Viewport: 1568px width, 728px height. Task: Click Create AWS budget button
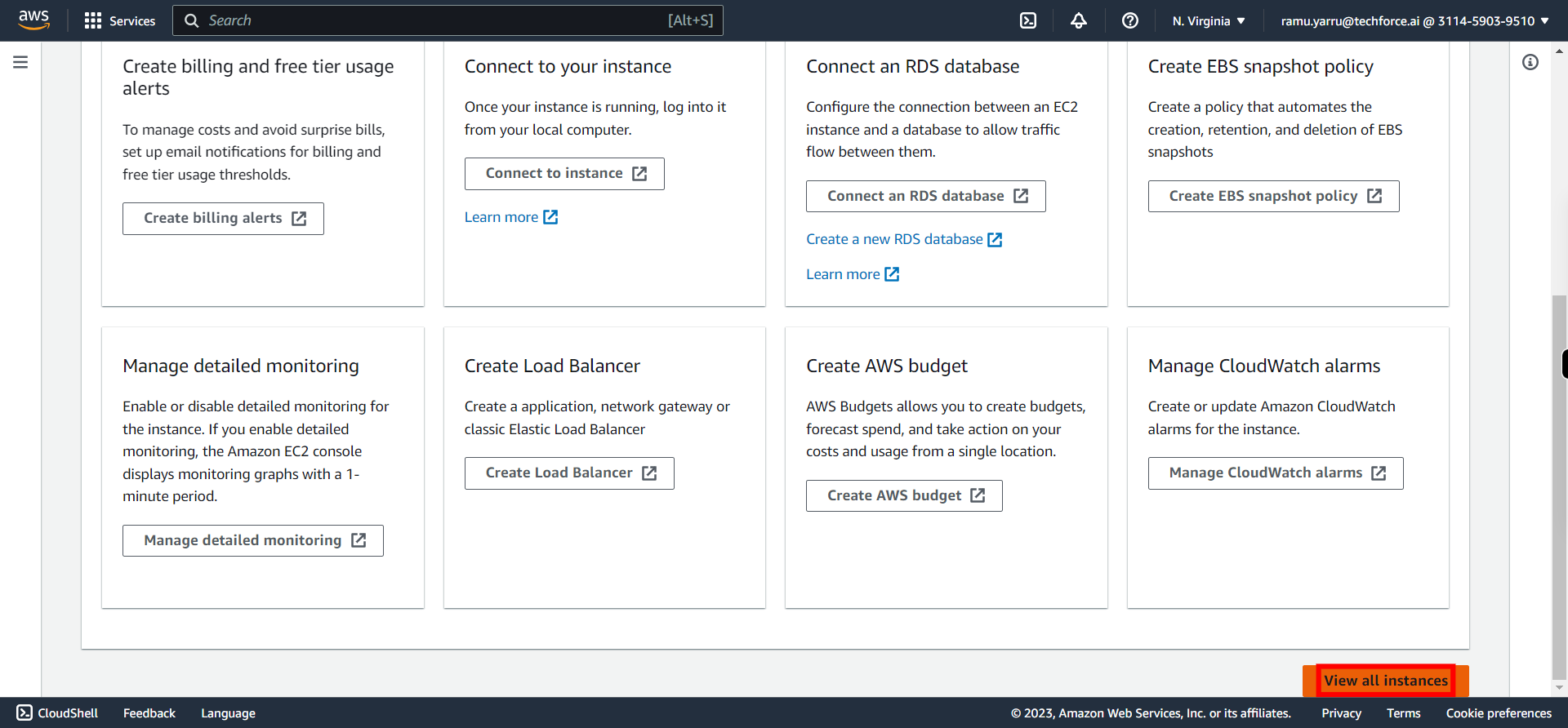[904, 495]
